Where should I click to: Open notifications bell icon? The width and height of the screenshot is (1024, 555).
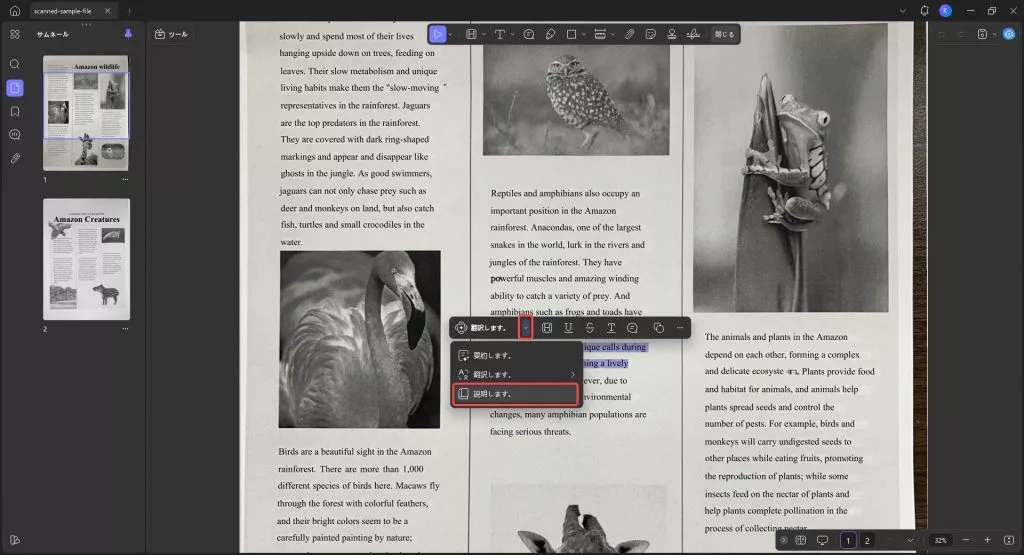924,10
